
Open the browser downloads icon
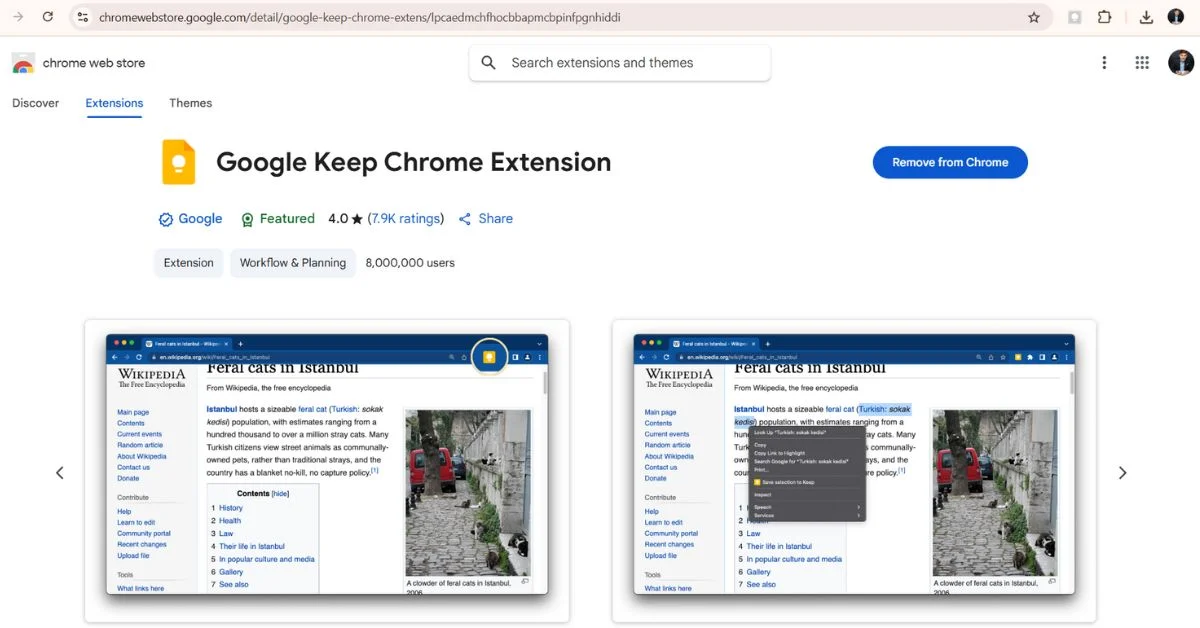tap(1146, 17)
